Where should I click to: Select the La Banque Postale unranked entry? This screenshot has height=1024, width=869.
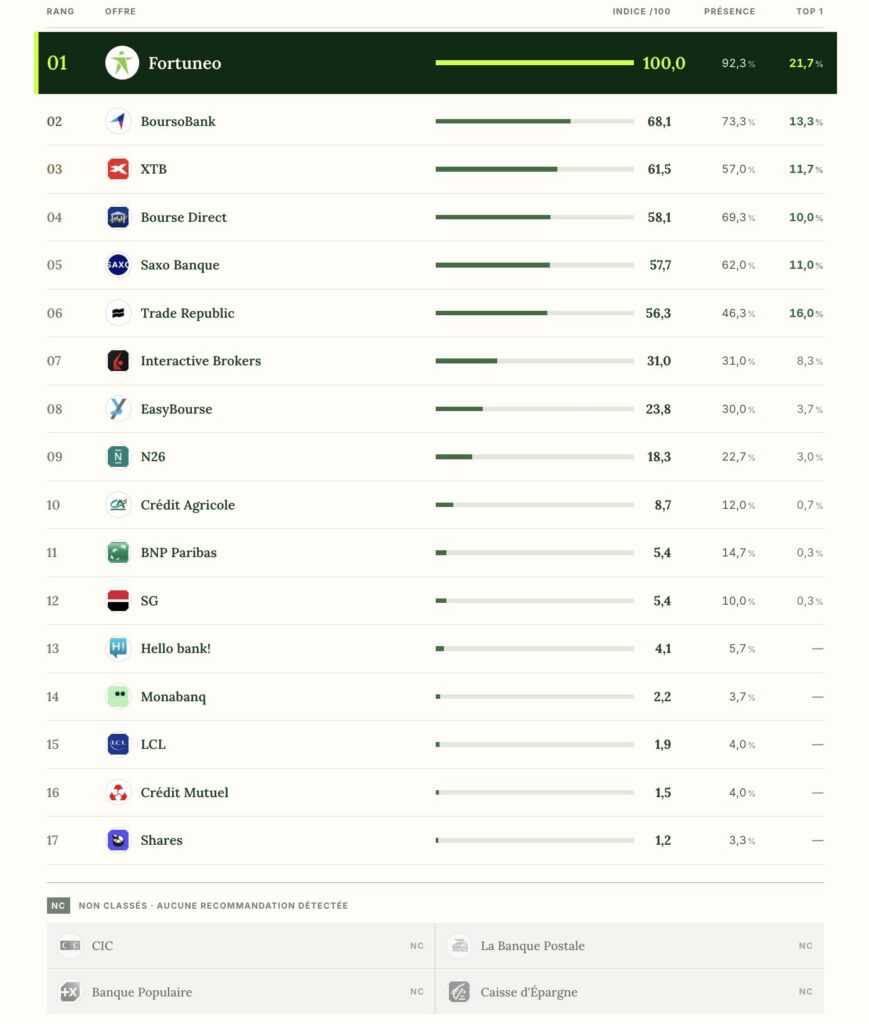(629, 946)
